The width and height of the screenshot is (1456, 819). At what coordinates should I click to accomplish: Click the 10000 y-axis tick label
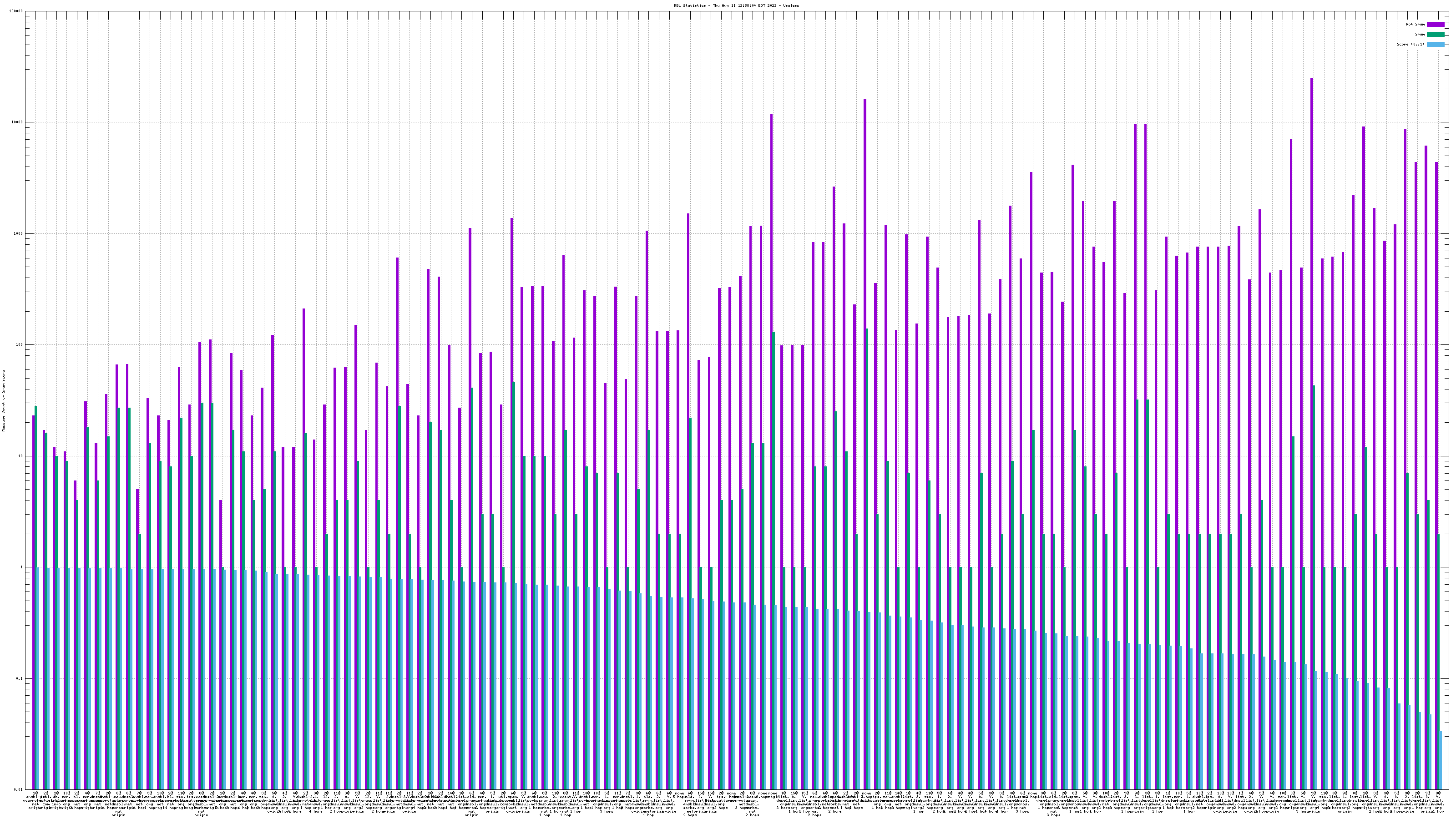[x=18, y=123]
